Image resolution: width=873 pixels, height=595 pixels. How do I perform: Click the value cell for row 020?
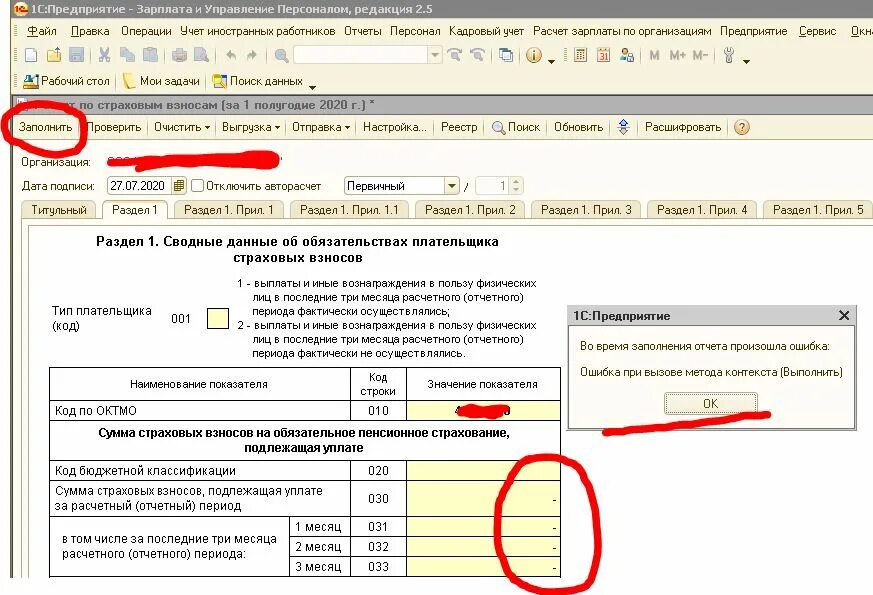tap(483, 471)
